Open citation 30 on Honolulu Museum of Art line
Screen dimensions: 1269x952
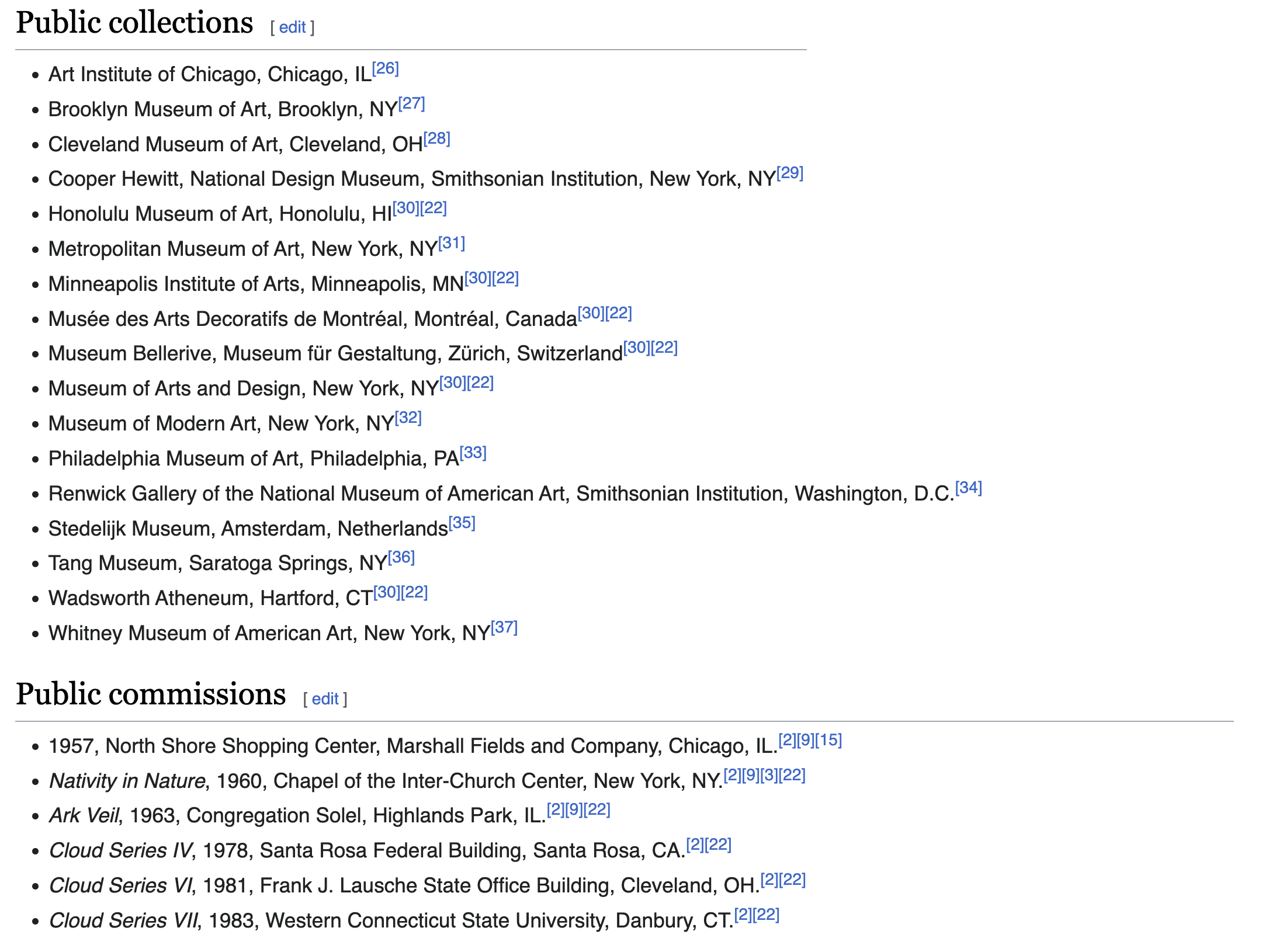pyautogui.click(x=406, y=209)
